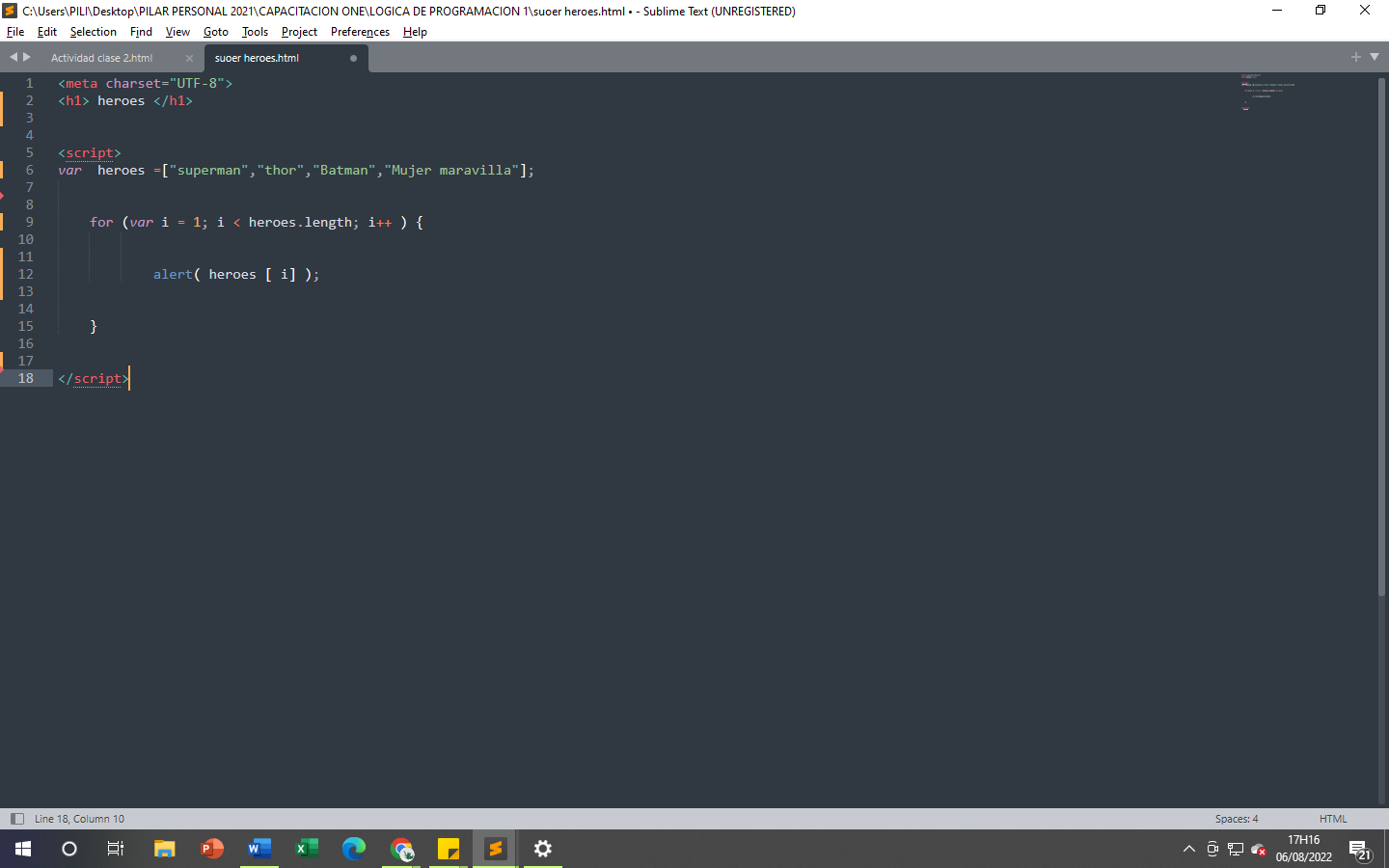Viewport: 1389px width, 868px height.
Task: Minimize the Sublime Text window
Action: tap(1277, 11)
